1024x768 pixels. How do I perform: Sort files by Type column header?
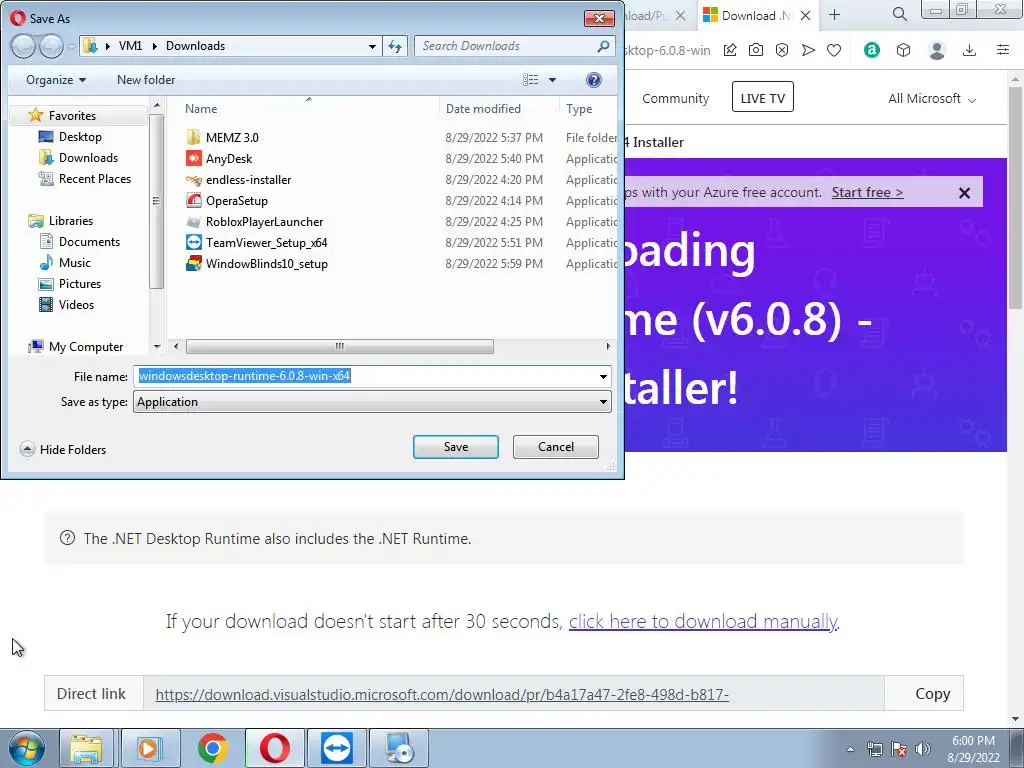(x=579, y=109)
